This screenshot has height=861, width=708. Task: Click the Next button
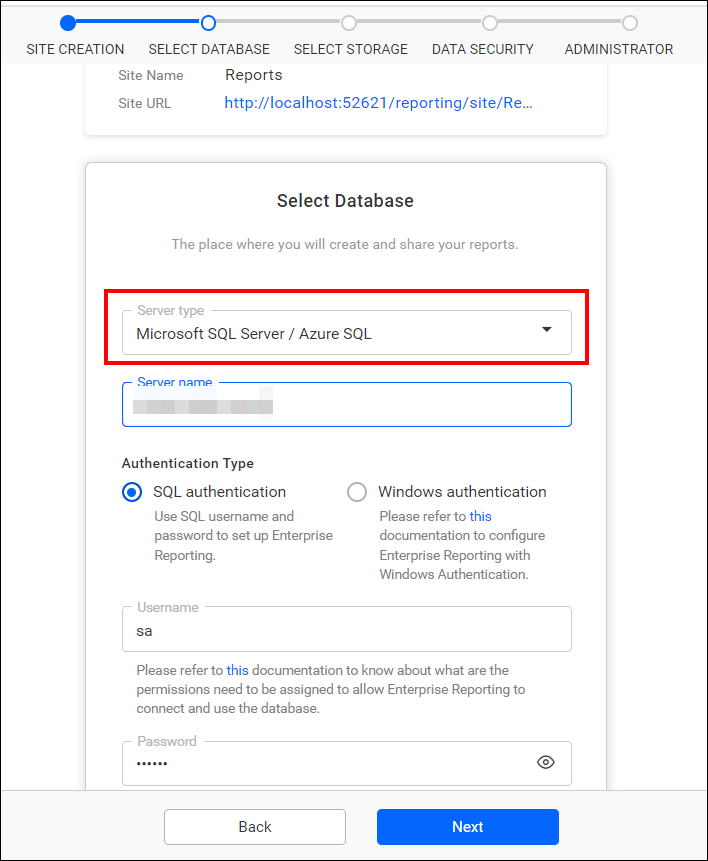pos(468,827)
